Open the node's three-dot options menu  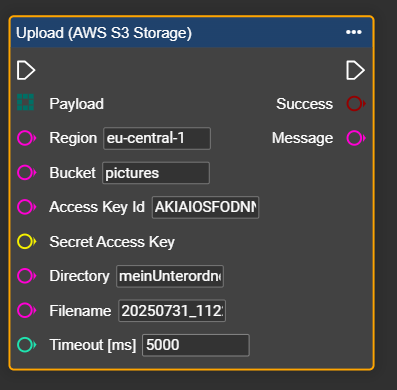354,32
